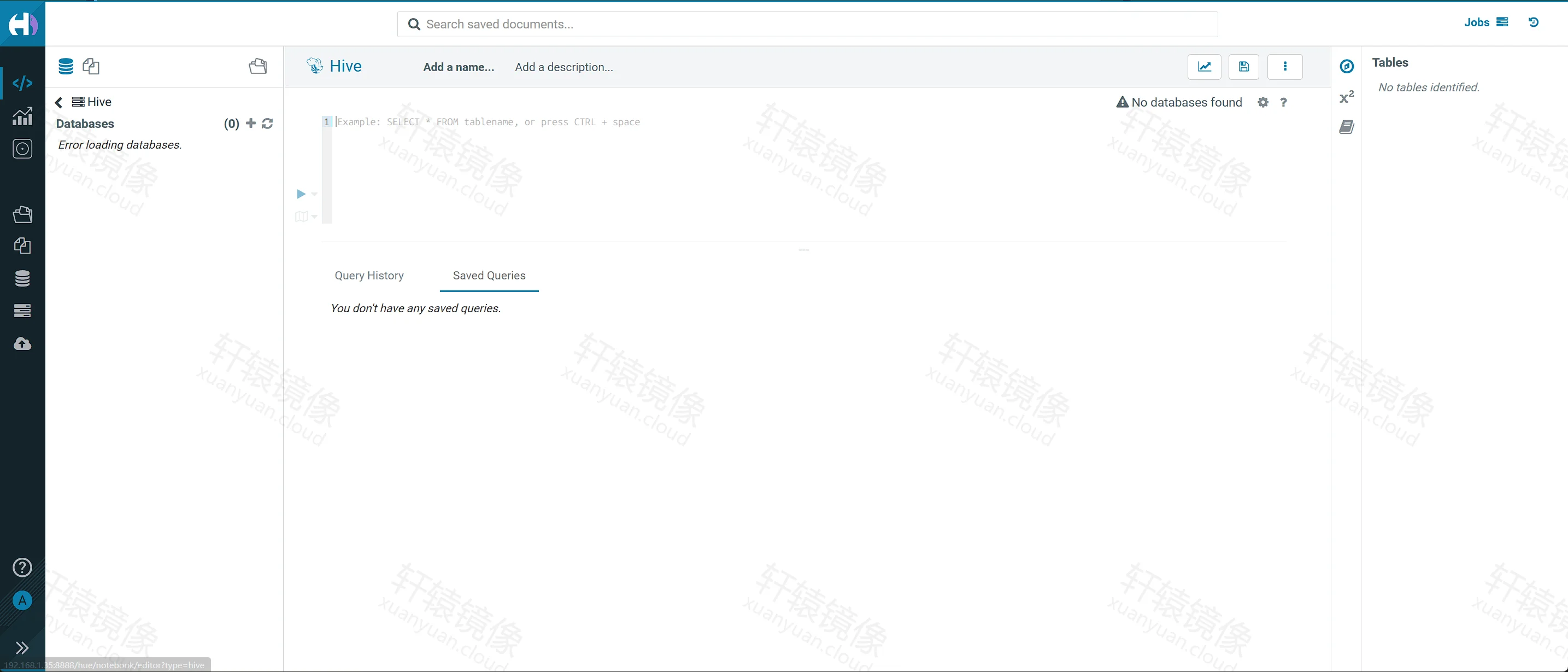
Task: Open the explain book icon dropdown
Action: 306,217
